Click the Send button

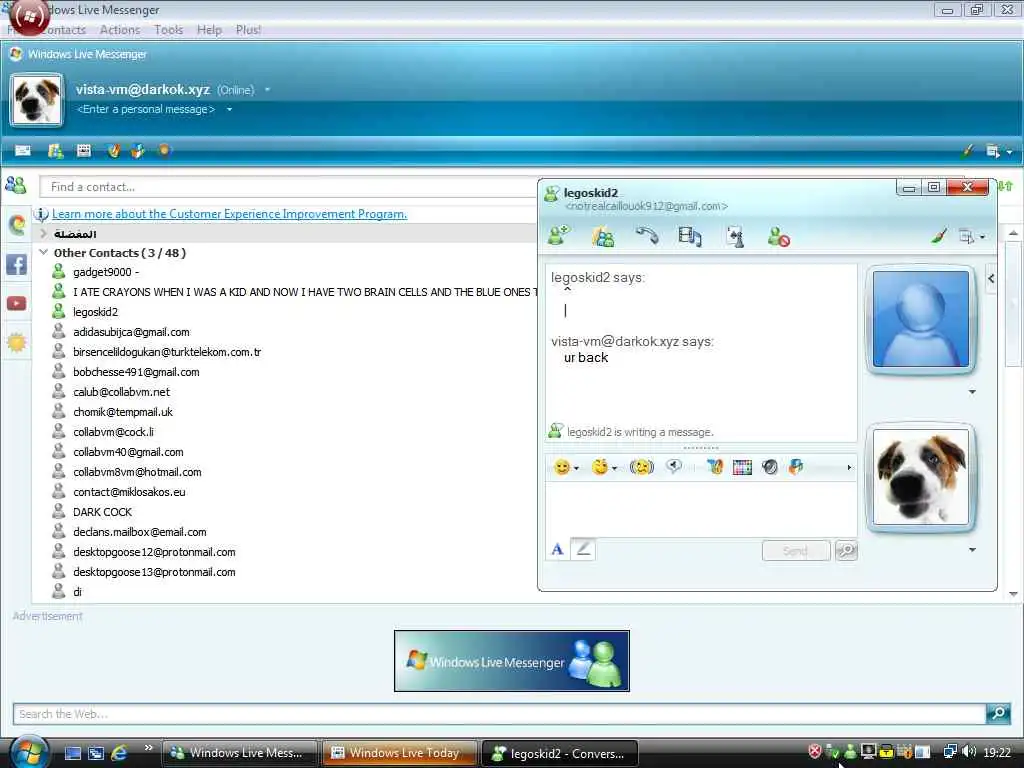795,551
